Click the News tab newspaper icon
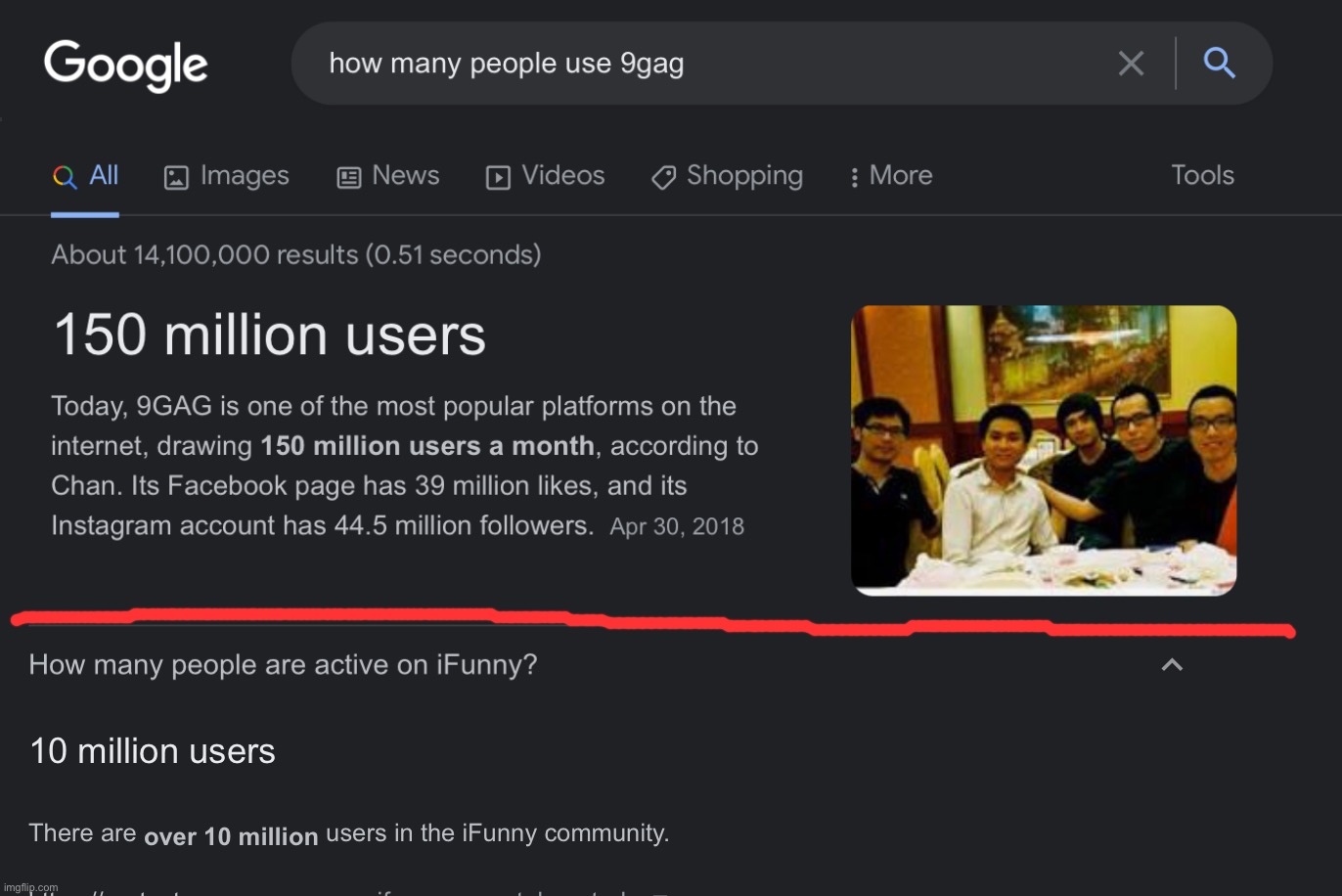Viewport: 1342px width, 896px height. click(x=348, y=177)
